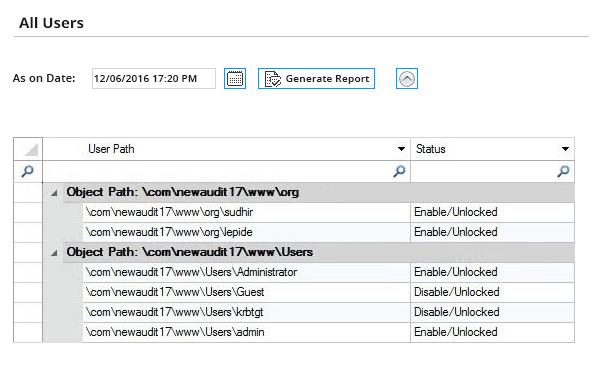This screenshot has height=382, width=612.
Task: Click the search magnifier in the Status filter row
Action: [x=563, y=171]
